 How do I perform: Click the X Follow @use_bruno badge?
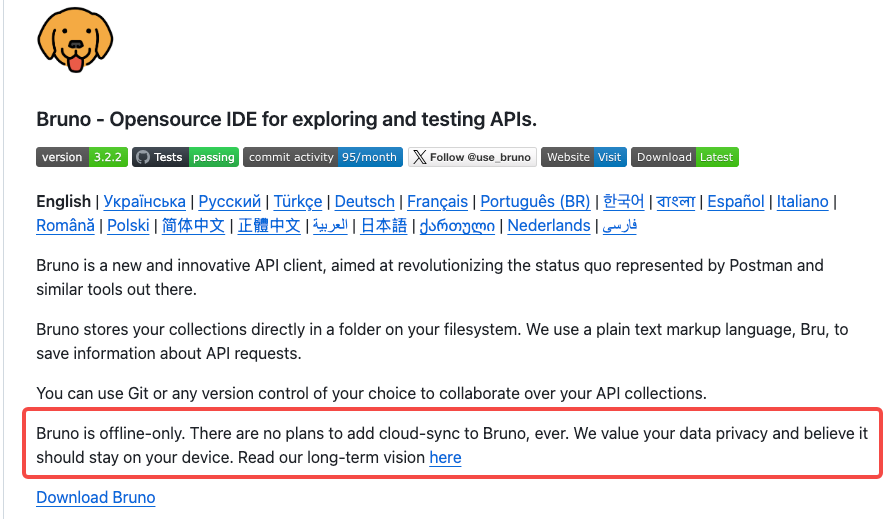(471, 157)
